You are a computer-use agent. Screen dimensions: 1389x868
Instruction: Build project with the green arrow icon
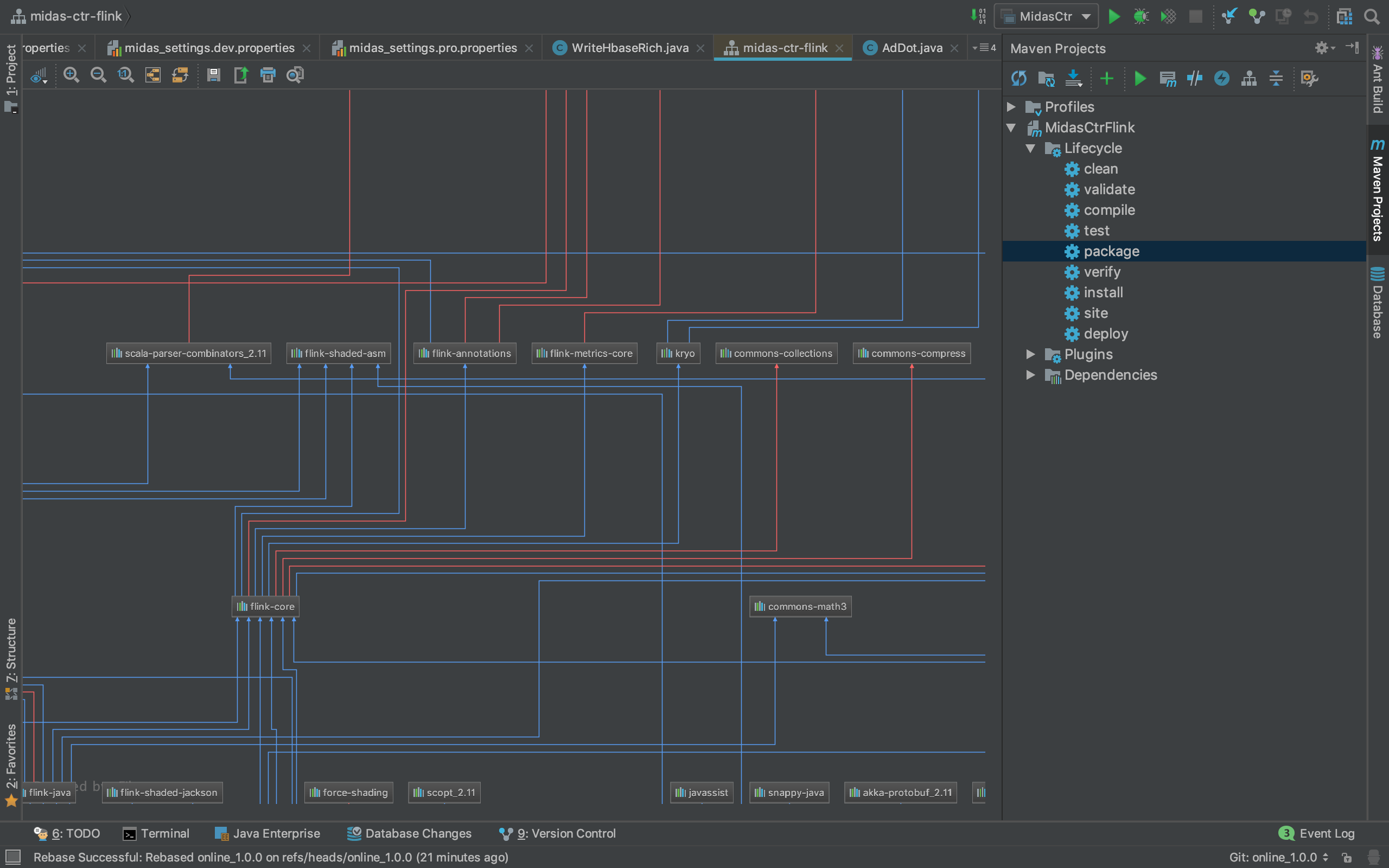click(978, 16)
